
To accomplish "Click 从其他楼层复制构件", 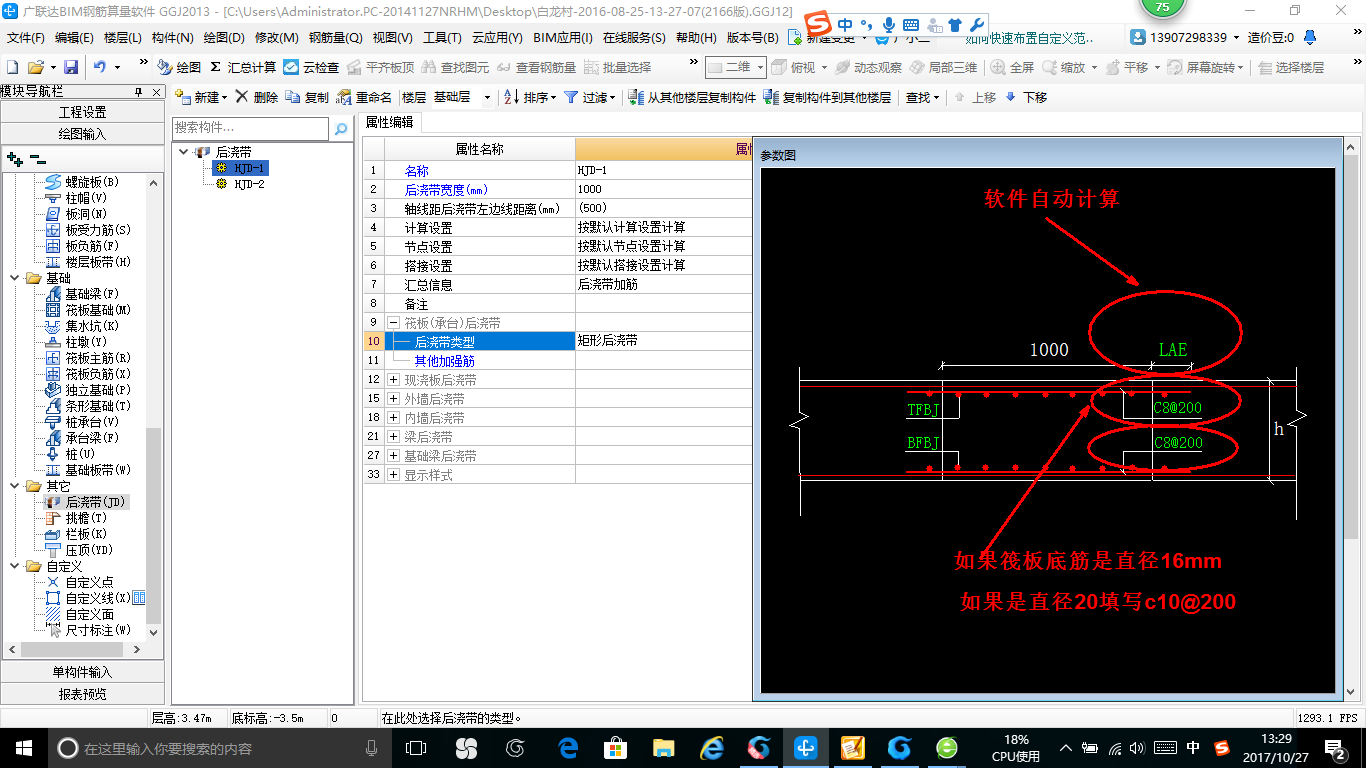I will pyautogui.click(x=692, y=97).
